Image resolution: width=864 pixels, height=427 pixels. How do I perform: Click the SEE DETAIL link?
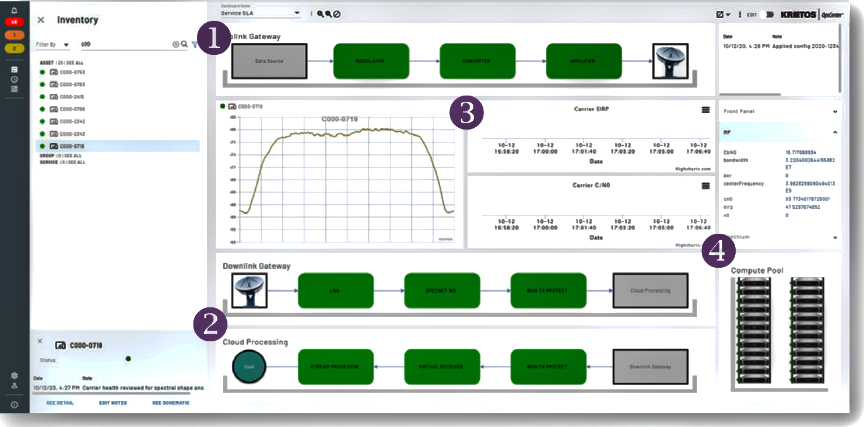[x=60, y=403]
